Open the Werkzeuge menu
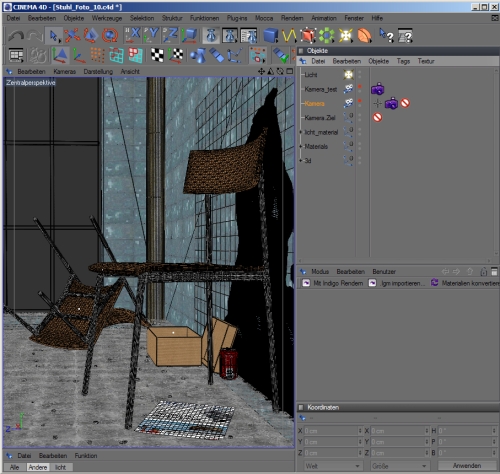Screen dimensions: 500x474 [107, 18]
